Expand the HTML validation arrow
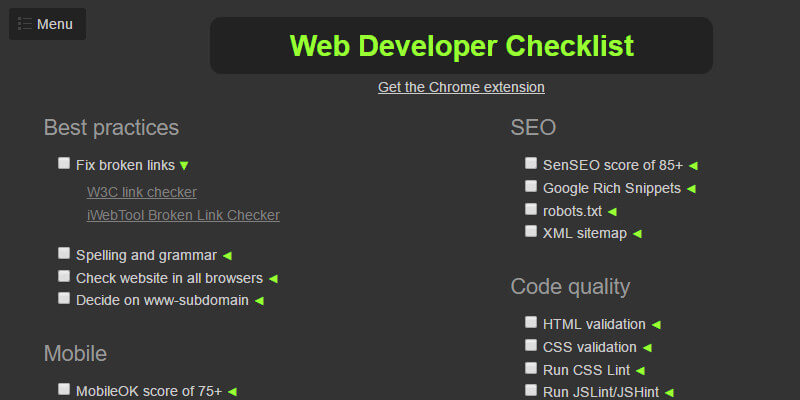 click(x=656, y=325)
